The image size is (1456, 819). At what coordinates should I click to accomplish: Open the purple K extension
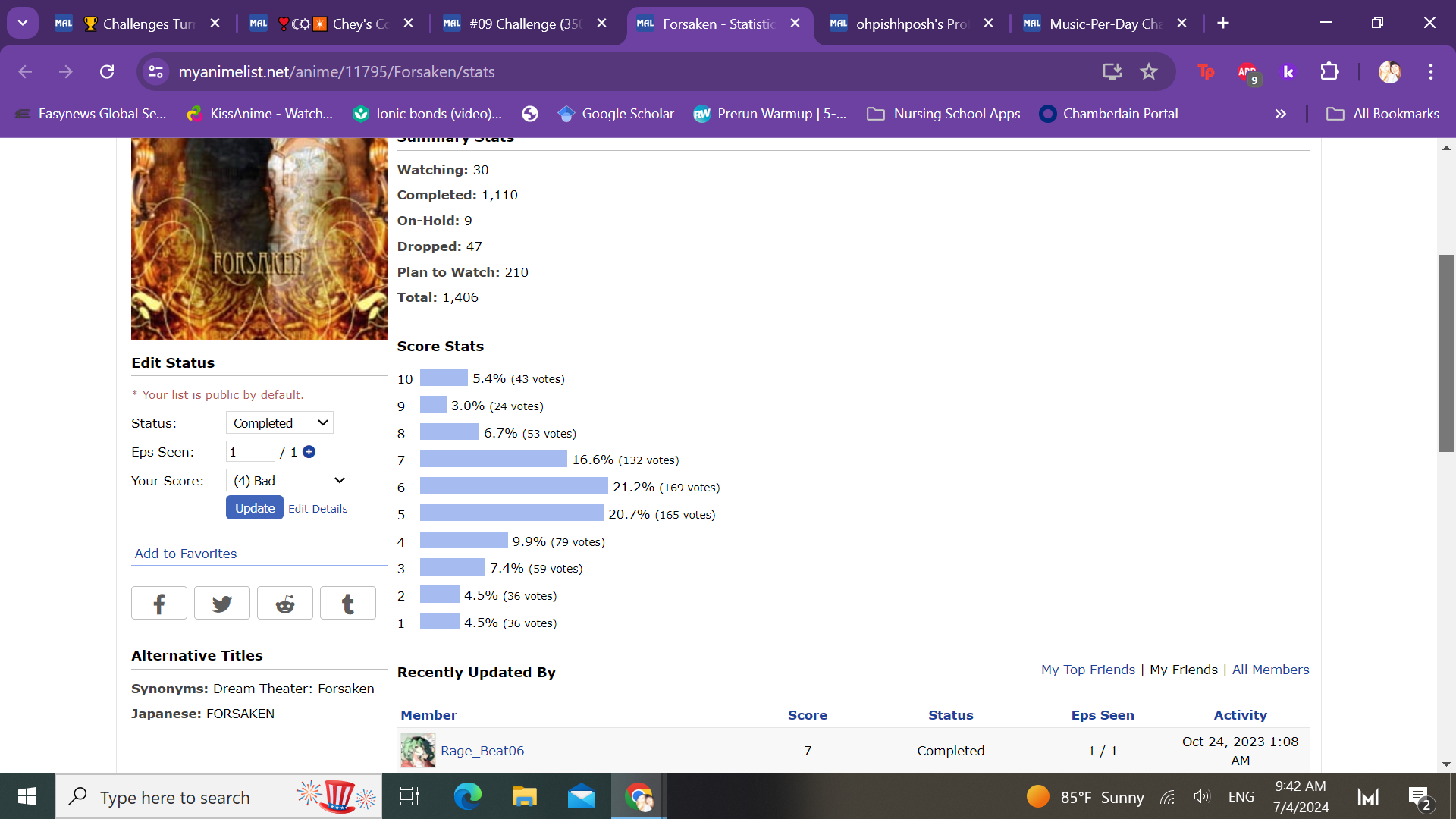[1288, 71]
